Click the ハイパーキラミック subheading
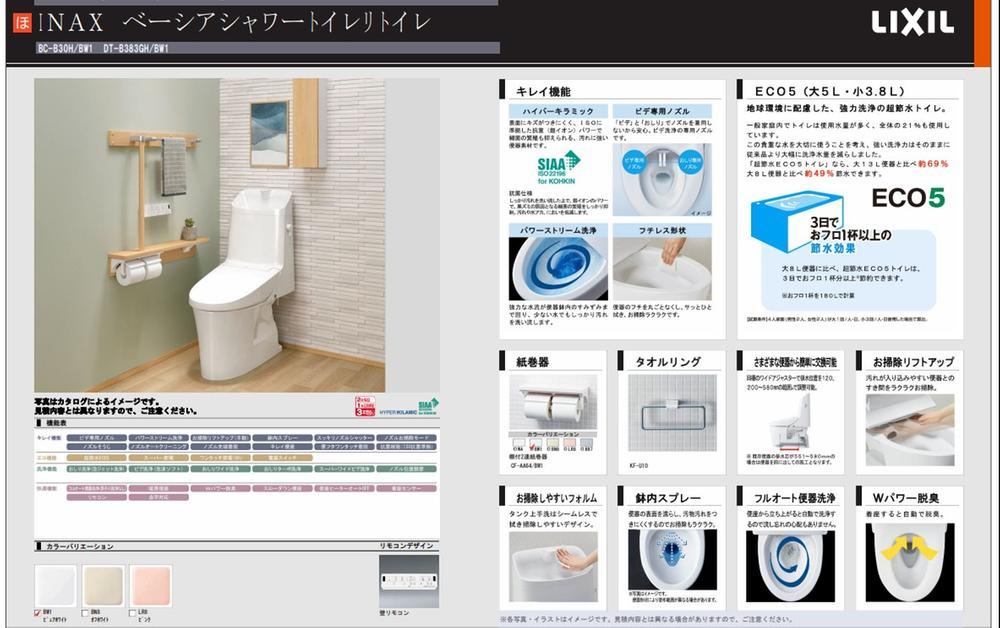This screenshot has height=628, width=1000. (558, 111)
